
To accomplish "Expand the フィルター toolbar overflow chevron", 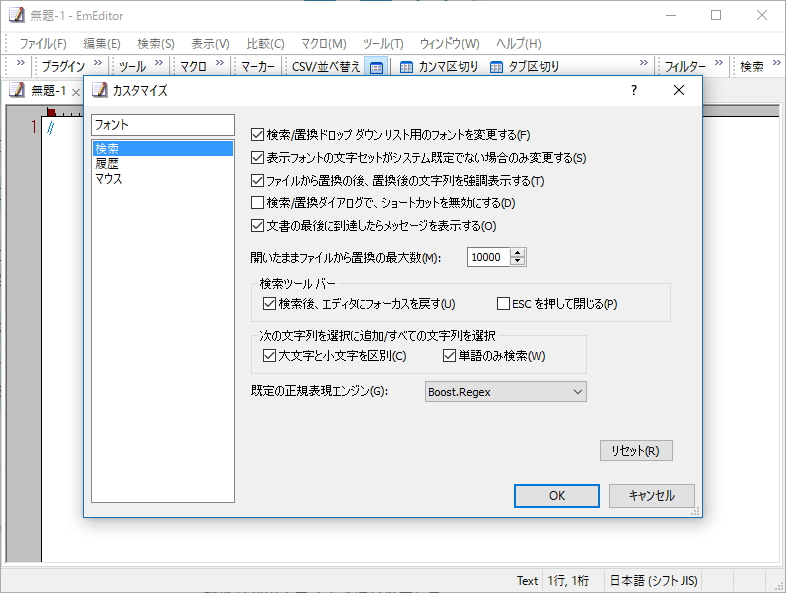I will pos(719,63).
